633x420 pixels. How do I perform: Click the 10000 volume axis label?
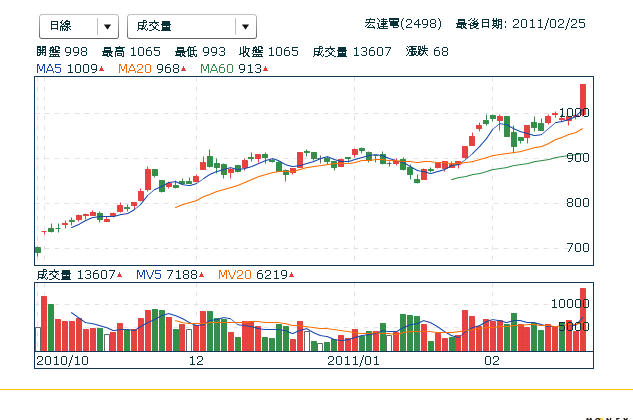[x=570, y=304]
